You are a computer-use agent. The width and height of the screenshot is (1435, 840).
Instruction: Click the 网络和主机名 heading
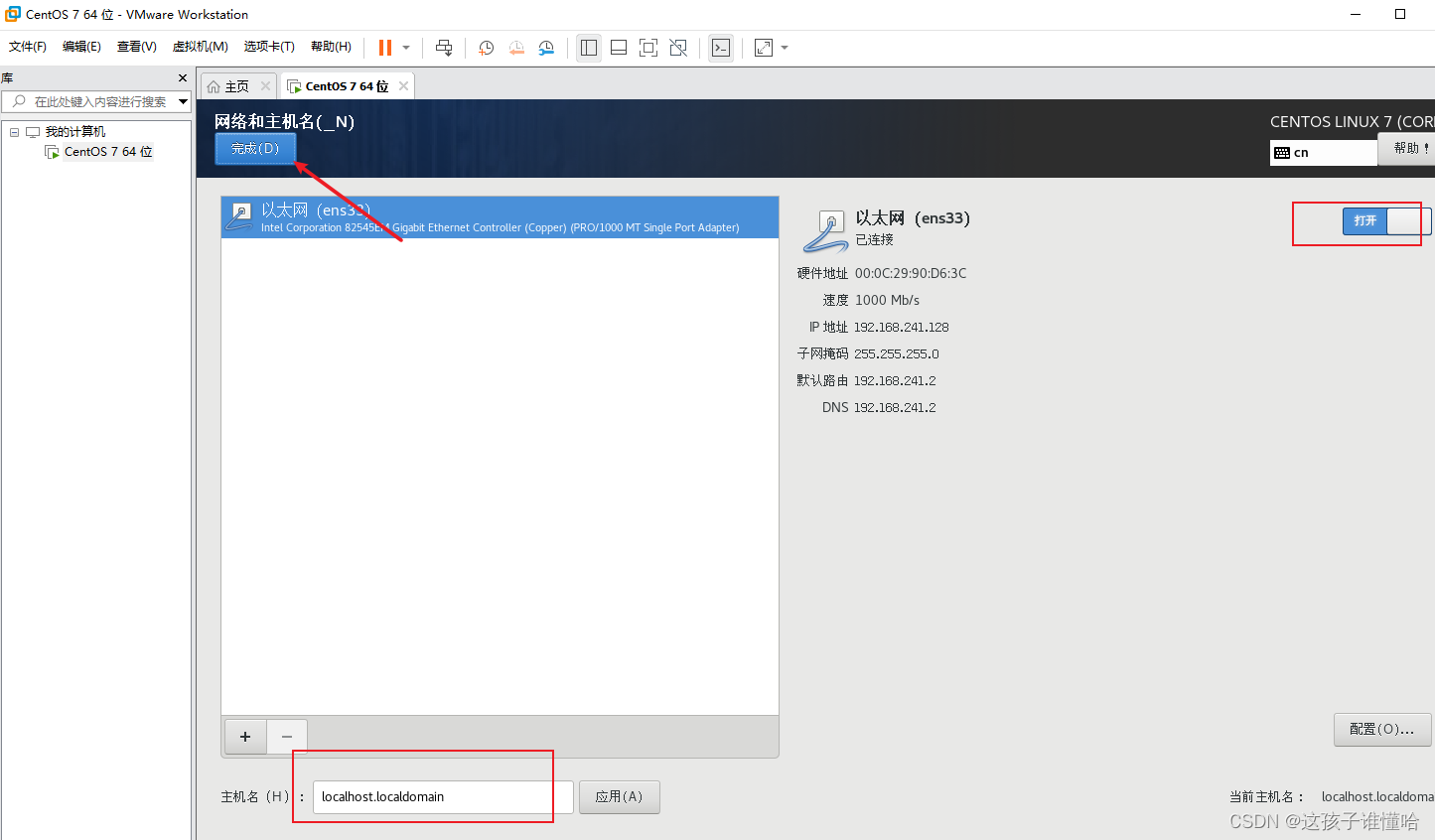click(x=284, y=121)
